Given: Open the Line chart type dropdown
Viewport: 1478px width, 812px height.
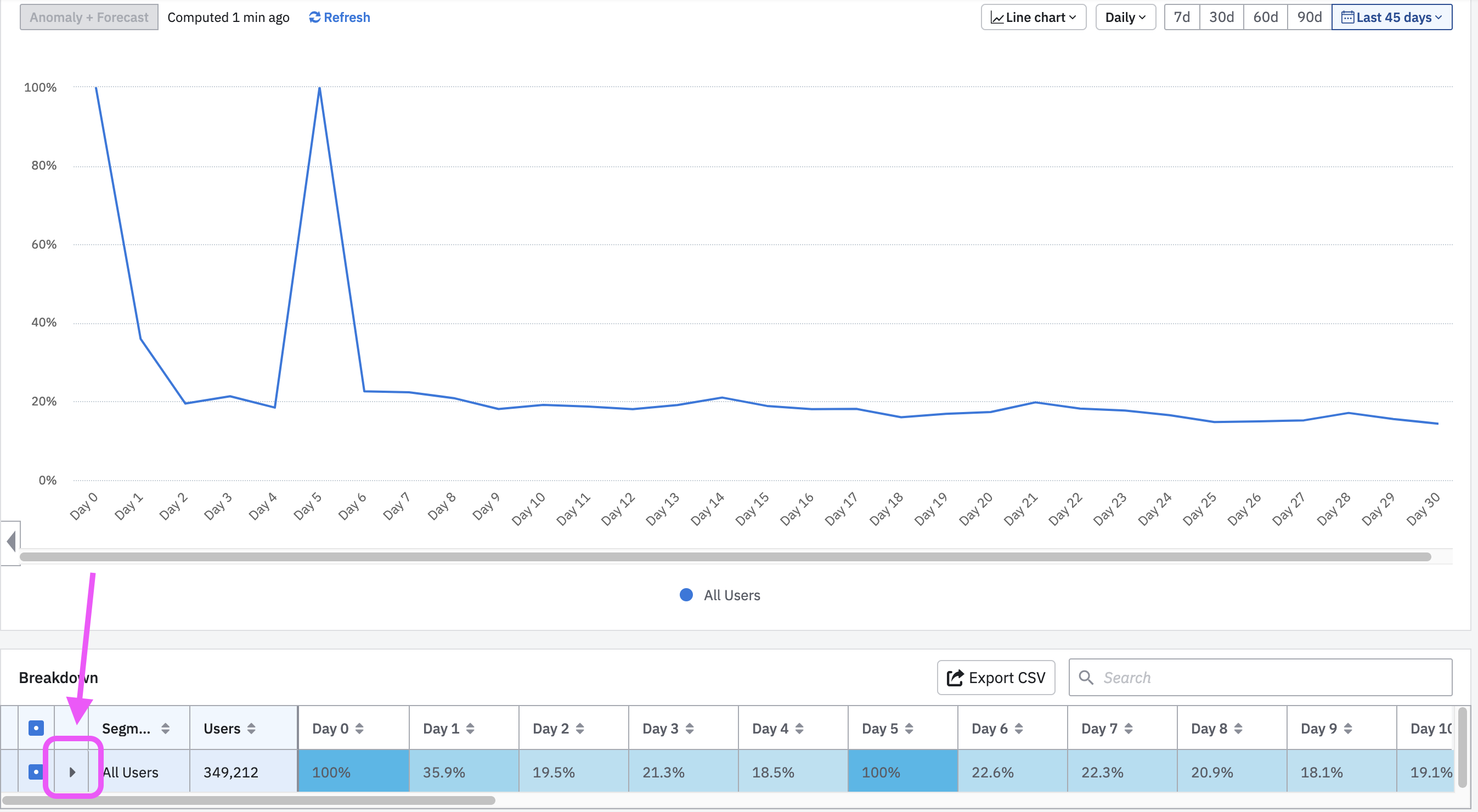Looking at the screenshot, I should click(1033, 17).
